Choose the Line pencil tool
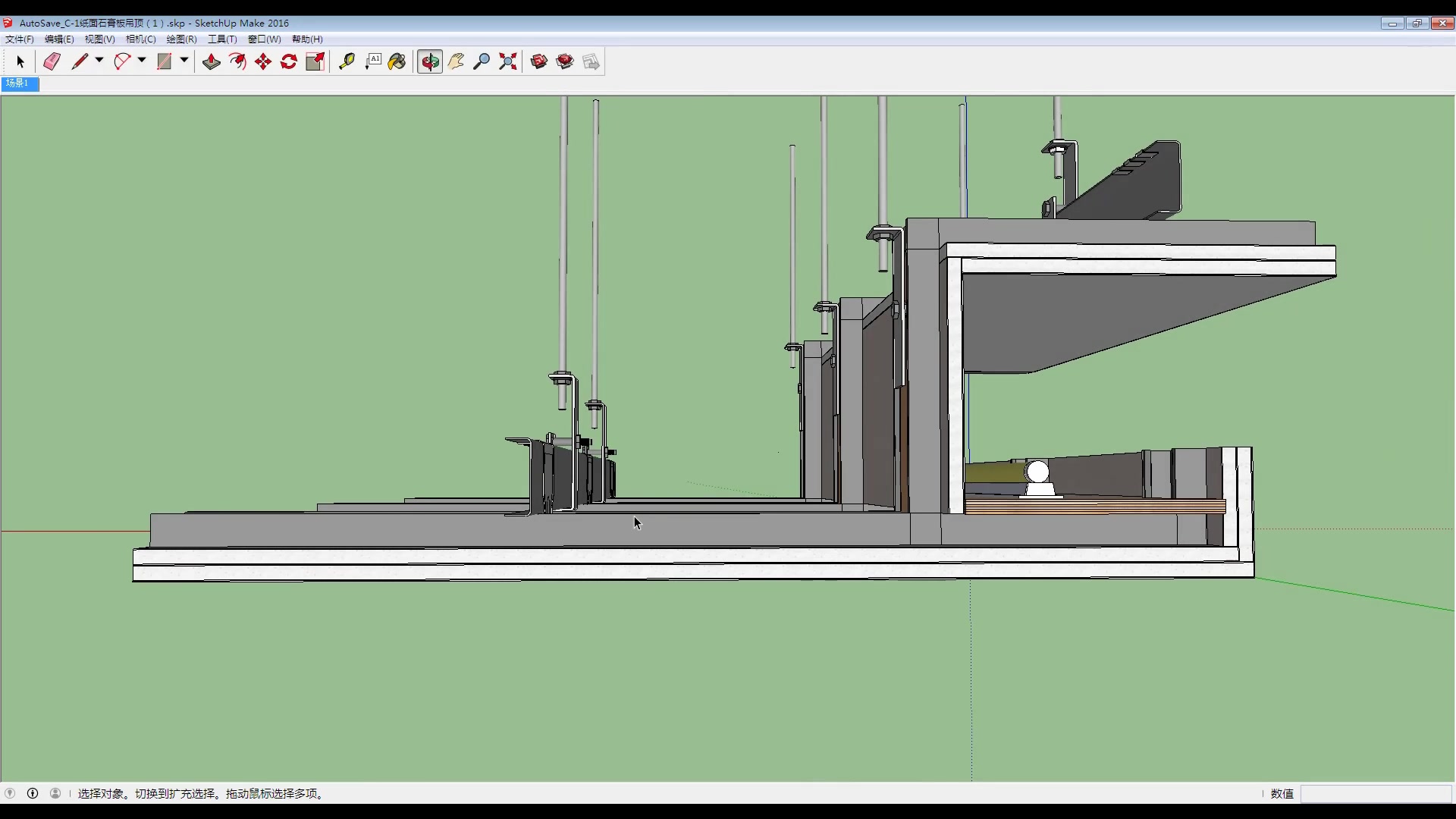The width and height of the screenshot is (1456, 819). click(80, 62)
